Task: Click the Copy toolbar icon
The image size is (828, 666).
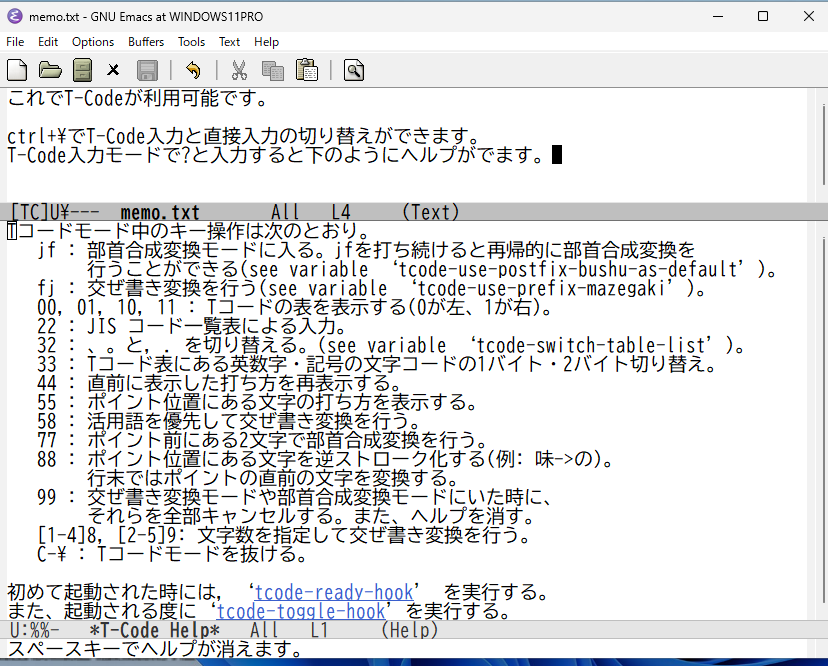Action: coord(272,70)
